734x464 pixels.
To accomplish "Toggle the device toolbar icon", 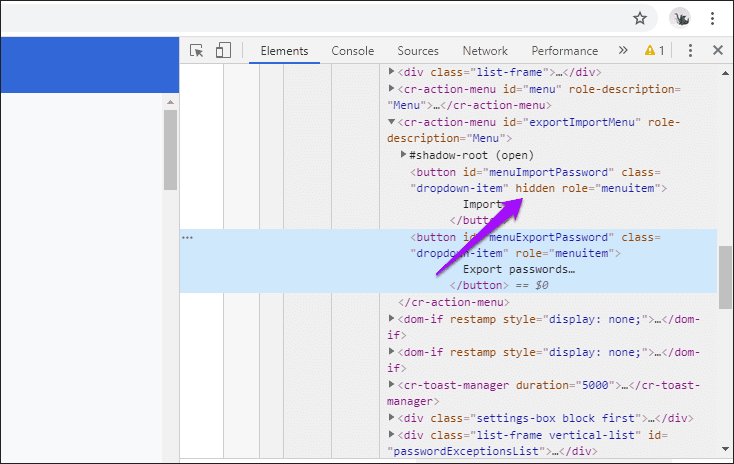I will 223,50.
